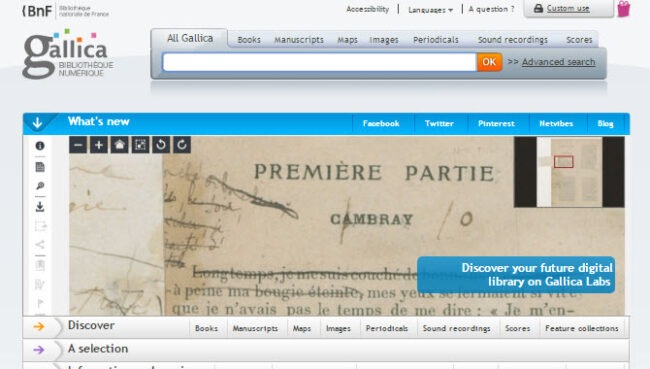Reset view with the home icon
The width and height of the screenshot is (650, 369).
coord(119,145)
